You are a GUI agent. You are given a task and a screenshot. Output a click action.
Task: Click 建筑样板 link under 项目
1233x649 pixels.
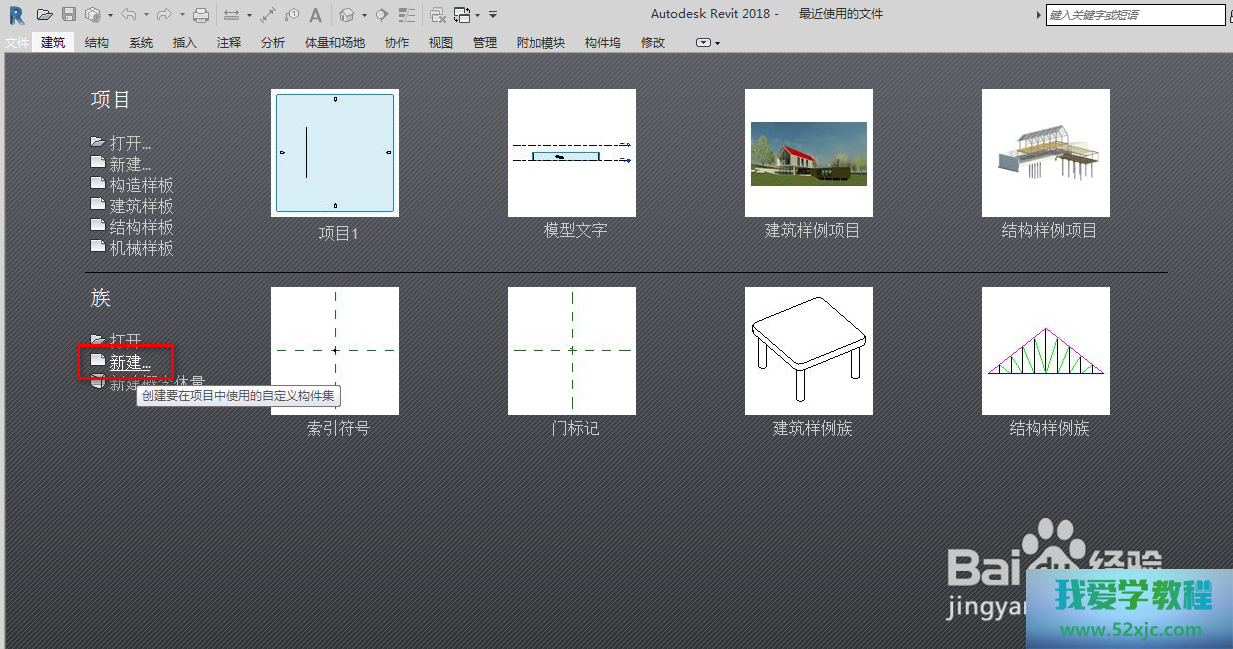click(141, 206)
